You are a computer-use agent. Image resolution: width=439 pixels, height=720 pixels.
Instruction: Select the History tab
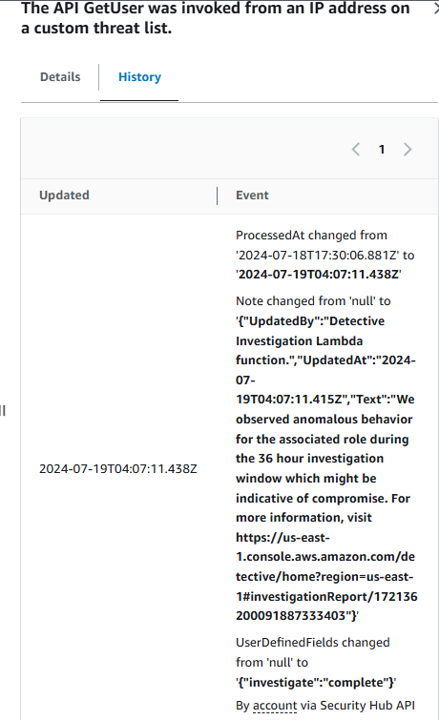140,77
